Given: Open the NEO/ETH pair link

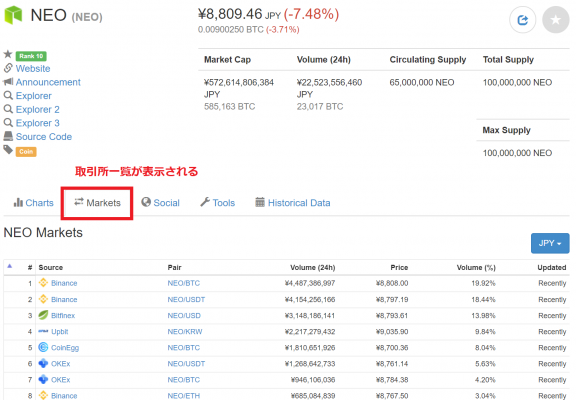Looking at the screenshot, I should [184, 396].
